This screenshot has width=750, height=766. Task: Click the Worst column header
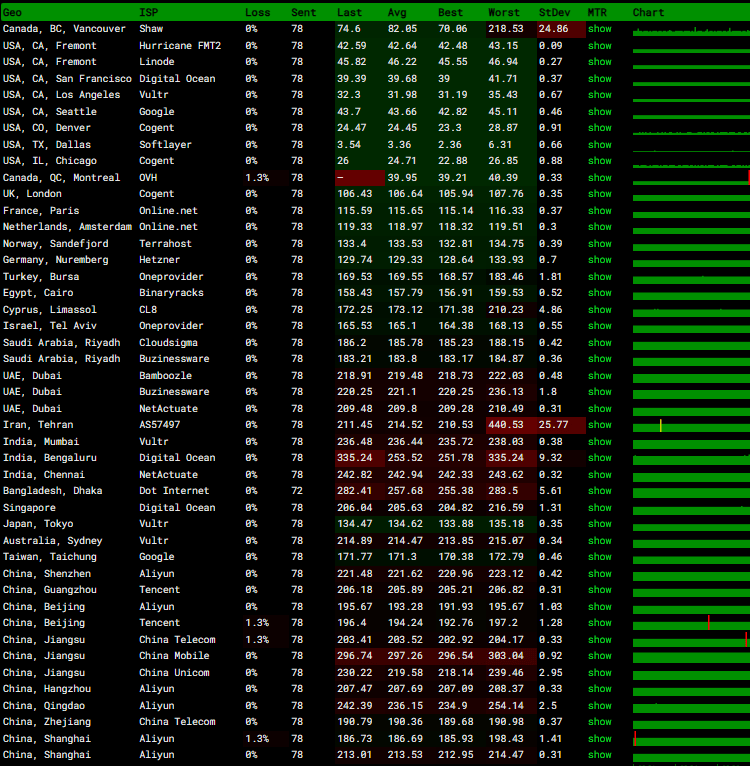(504, 13)
